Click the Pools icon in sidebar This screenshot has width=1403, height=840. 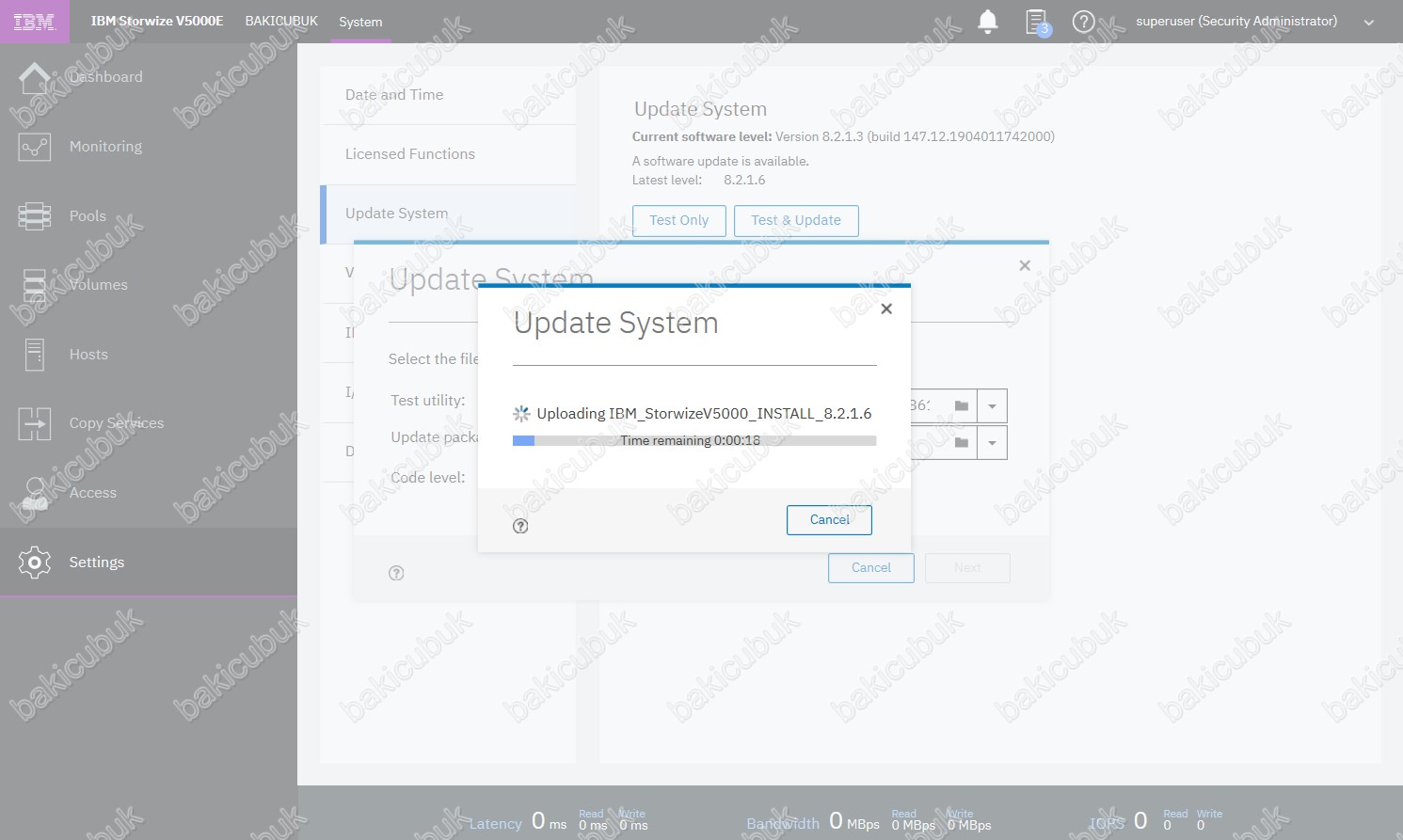coord(35,216)
